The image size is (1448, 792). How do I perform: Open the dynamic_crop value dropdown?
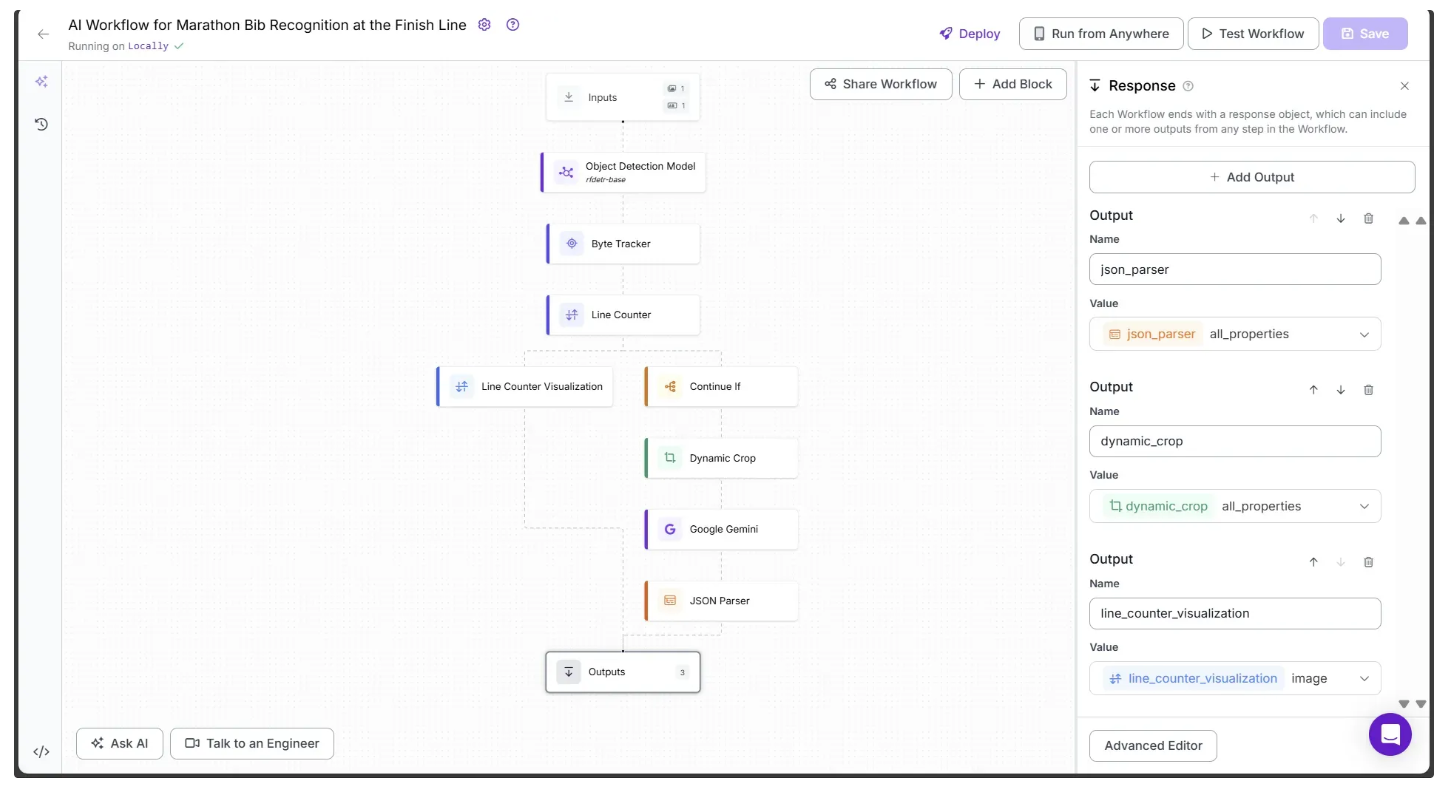[1364, 507]
